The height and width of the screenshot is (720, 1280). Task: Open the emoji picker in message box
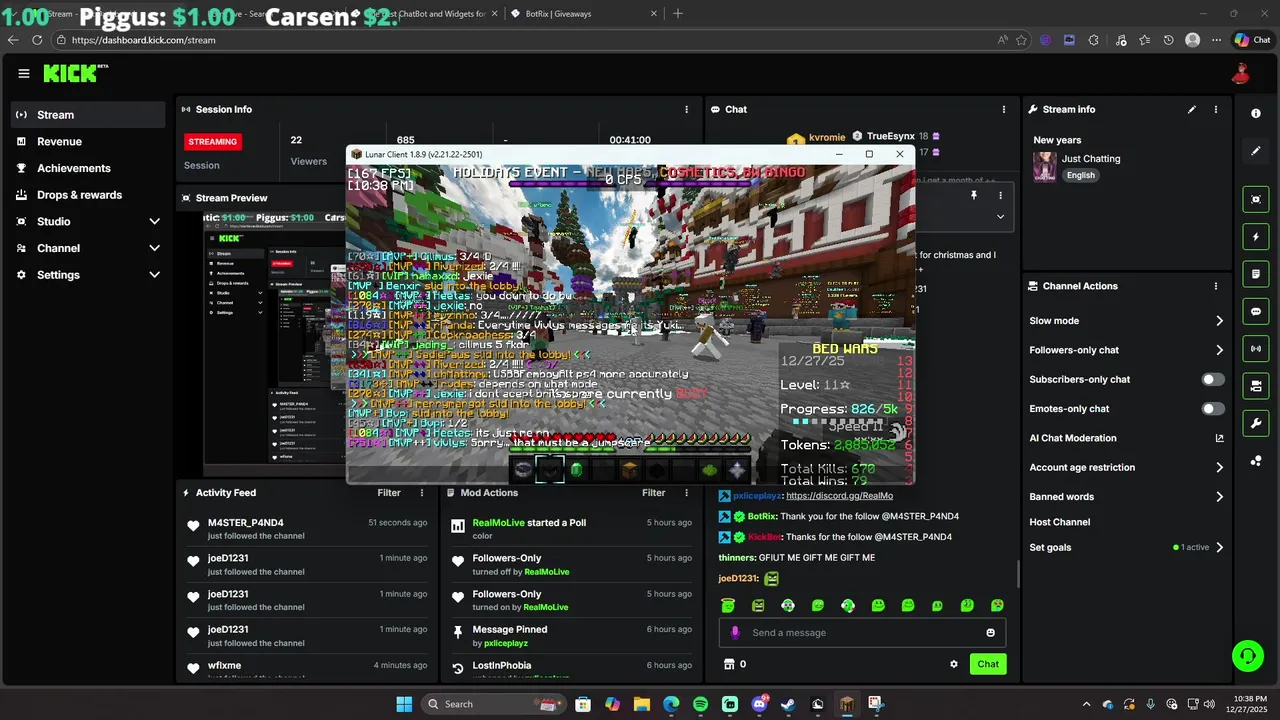pyautogui.click(x=991, y=633)
